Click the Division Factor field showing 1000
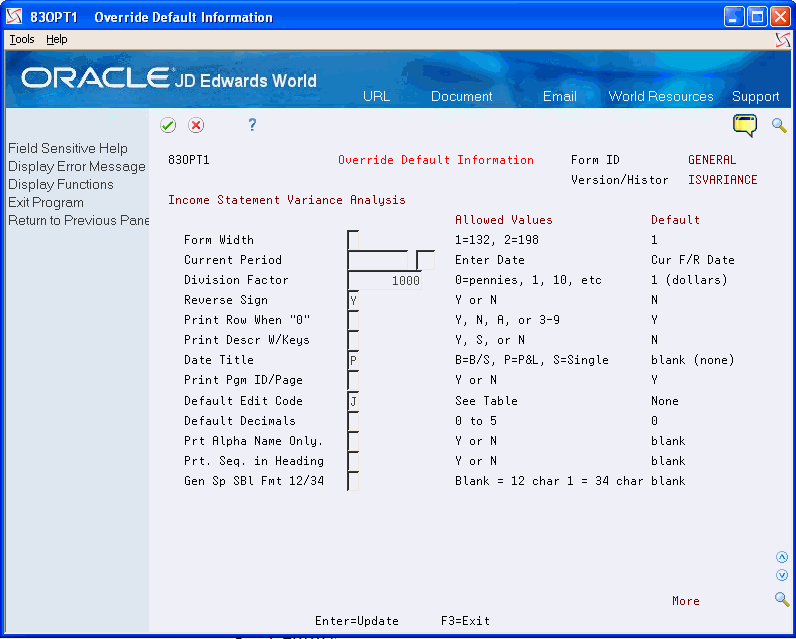796x639 pixels. tap(384, 280)
